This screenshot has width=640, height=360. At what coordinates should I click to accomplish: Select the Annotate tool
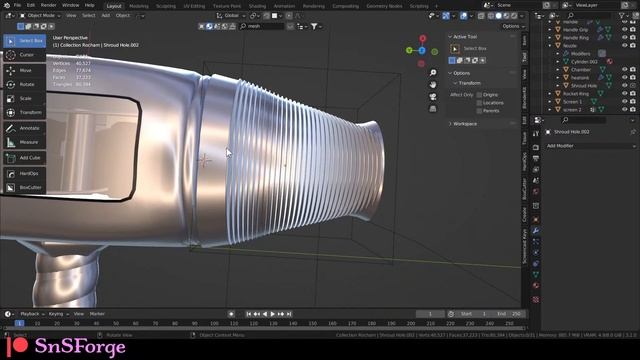(x=24, y=128)
